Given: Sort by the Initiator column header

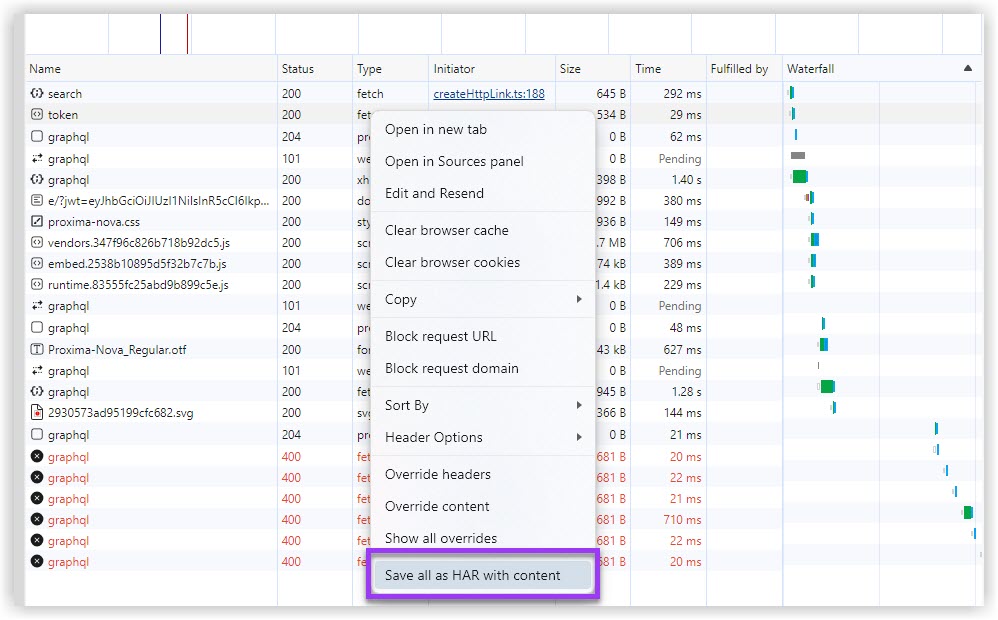Looking at the screenshot, I should (491, 69).
